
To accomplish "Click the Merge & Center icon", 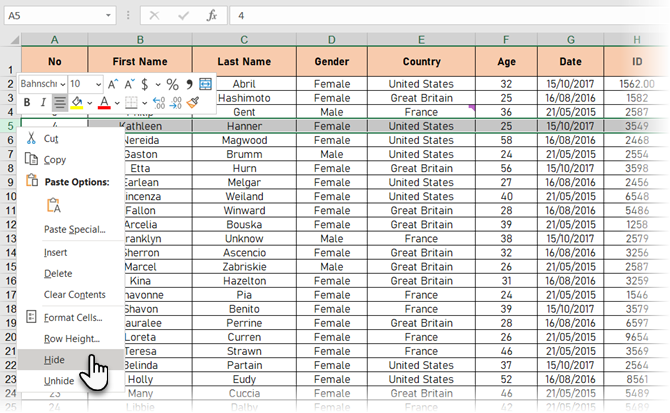I will click(205, 84).
